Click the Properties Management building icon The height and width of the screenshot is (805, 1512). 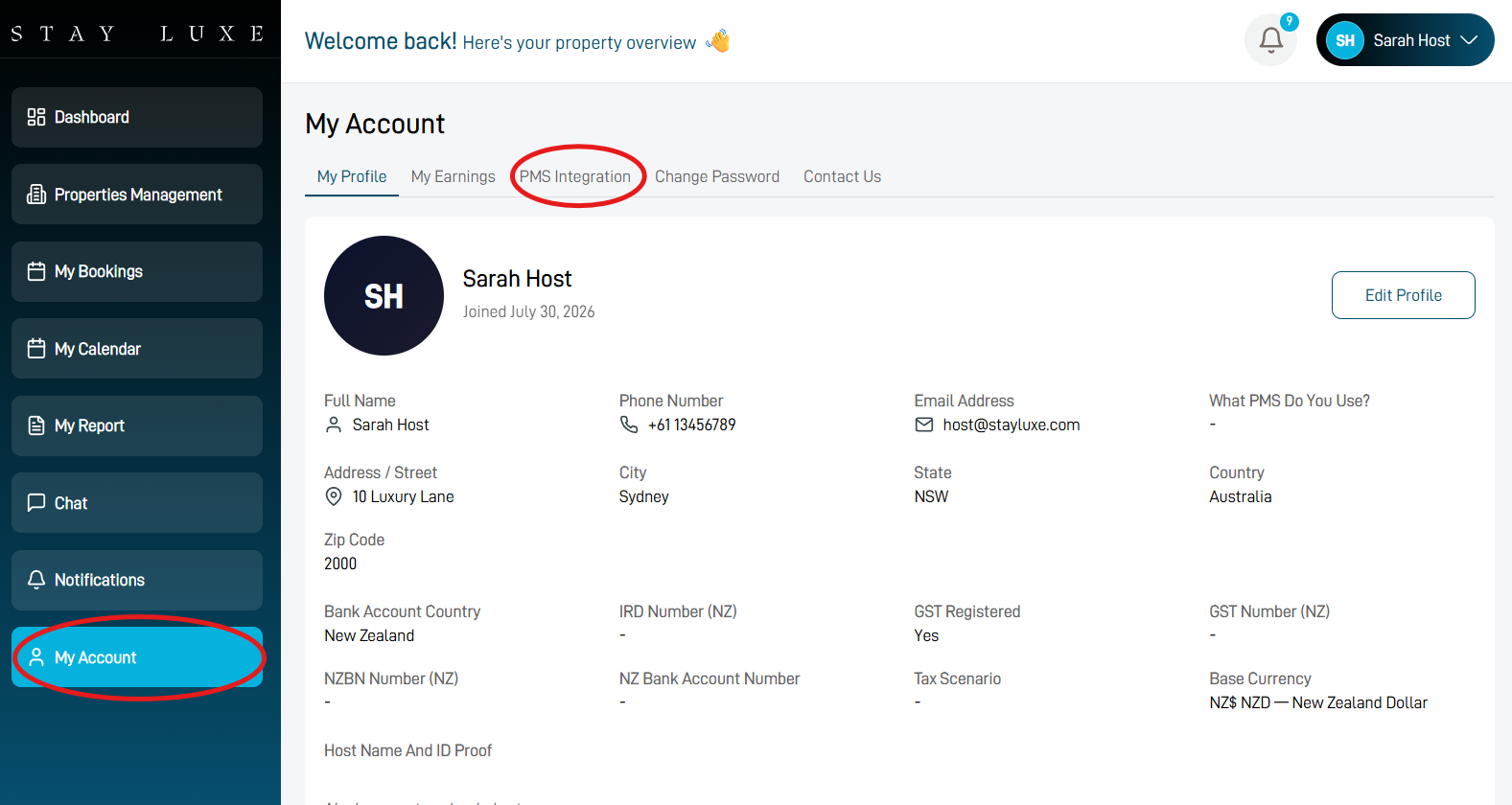point(36,195)
